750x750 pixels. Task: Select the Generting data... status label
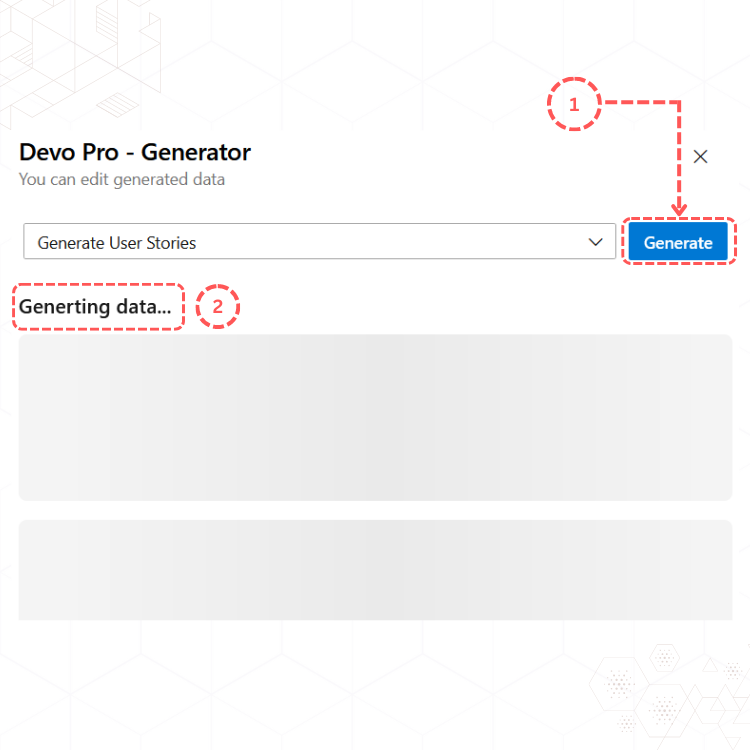[x=95, y=307]
